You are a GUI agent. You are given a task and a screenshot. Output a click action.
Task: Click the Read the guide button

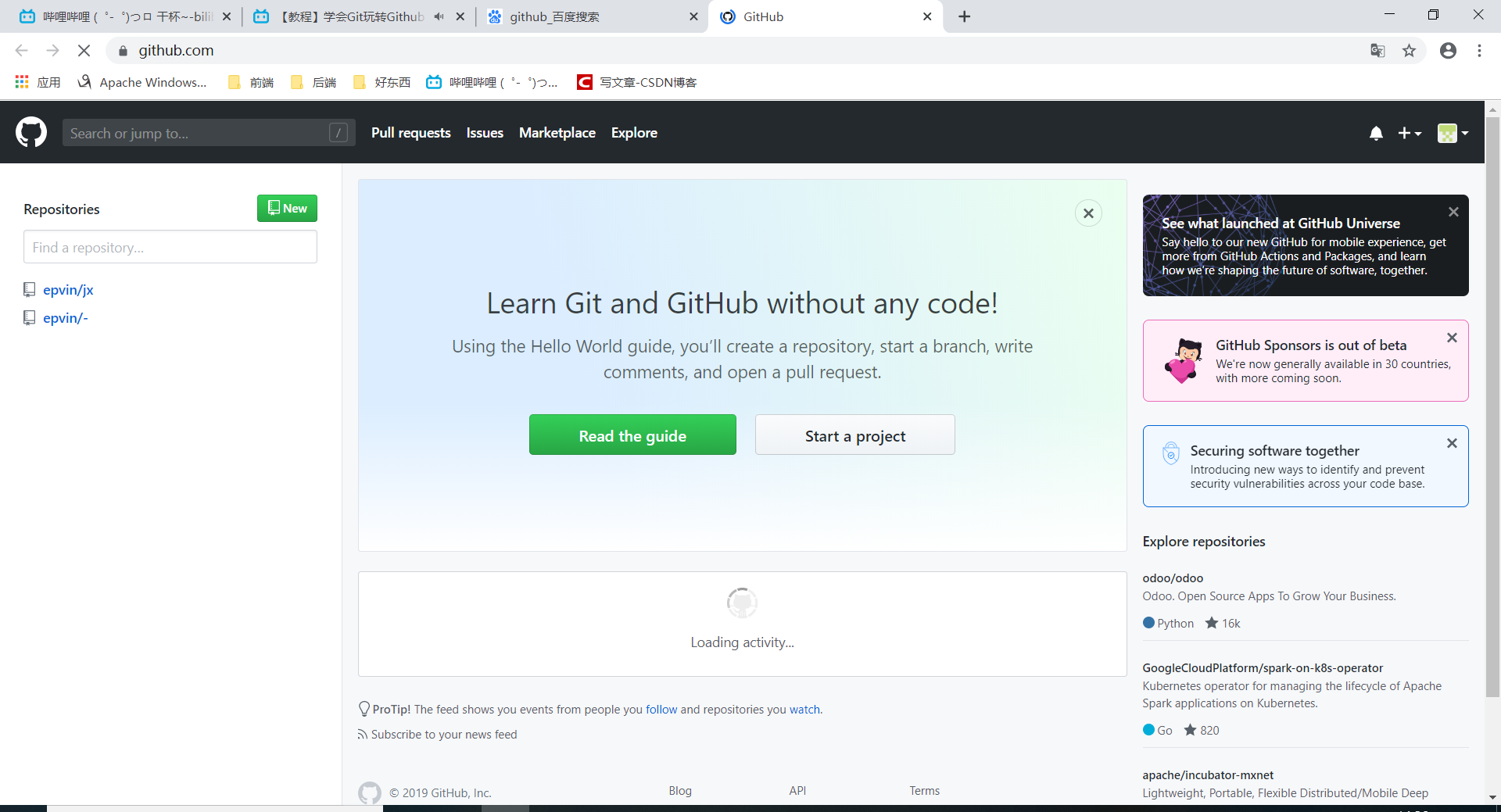(632, 435)
